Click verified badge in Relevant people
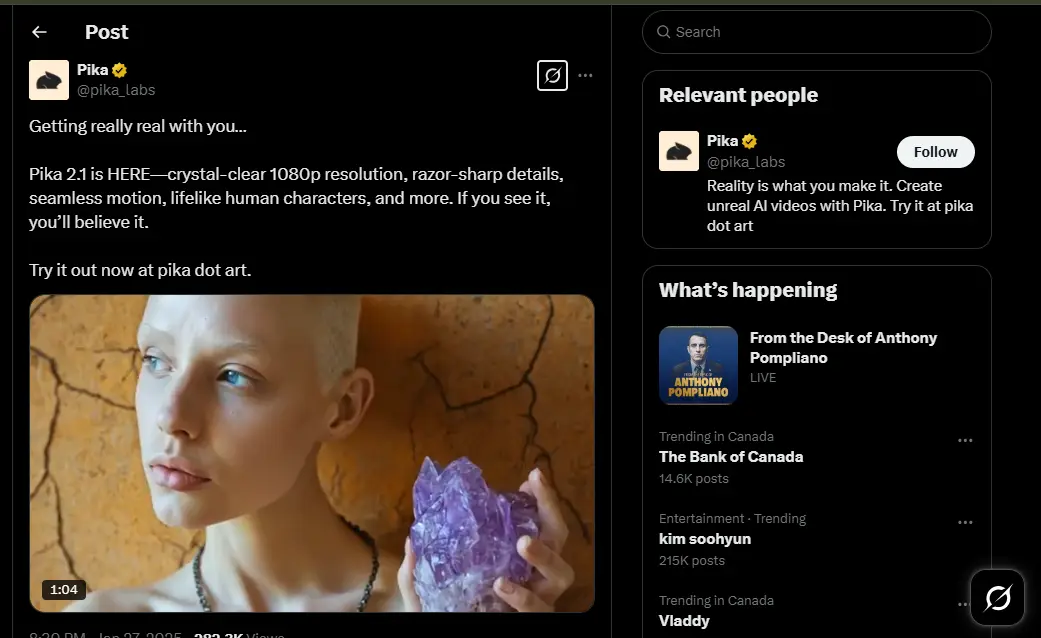Viewport: 1041px width, 638px height. [x=750, y=141]
